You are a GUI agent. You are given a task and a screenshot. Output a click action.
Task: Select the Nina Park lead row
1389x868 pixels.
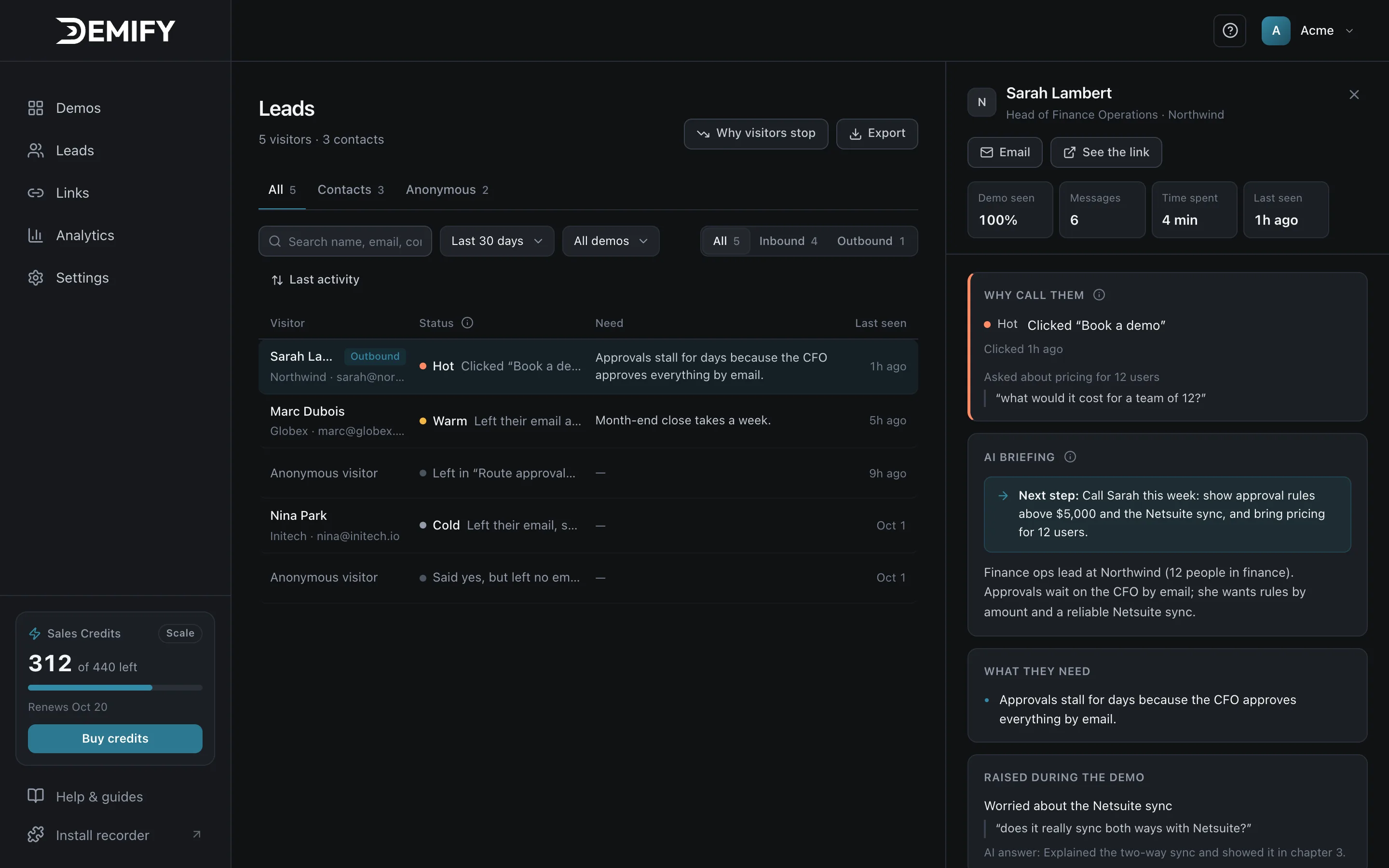(x=588, y=525)
